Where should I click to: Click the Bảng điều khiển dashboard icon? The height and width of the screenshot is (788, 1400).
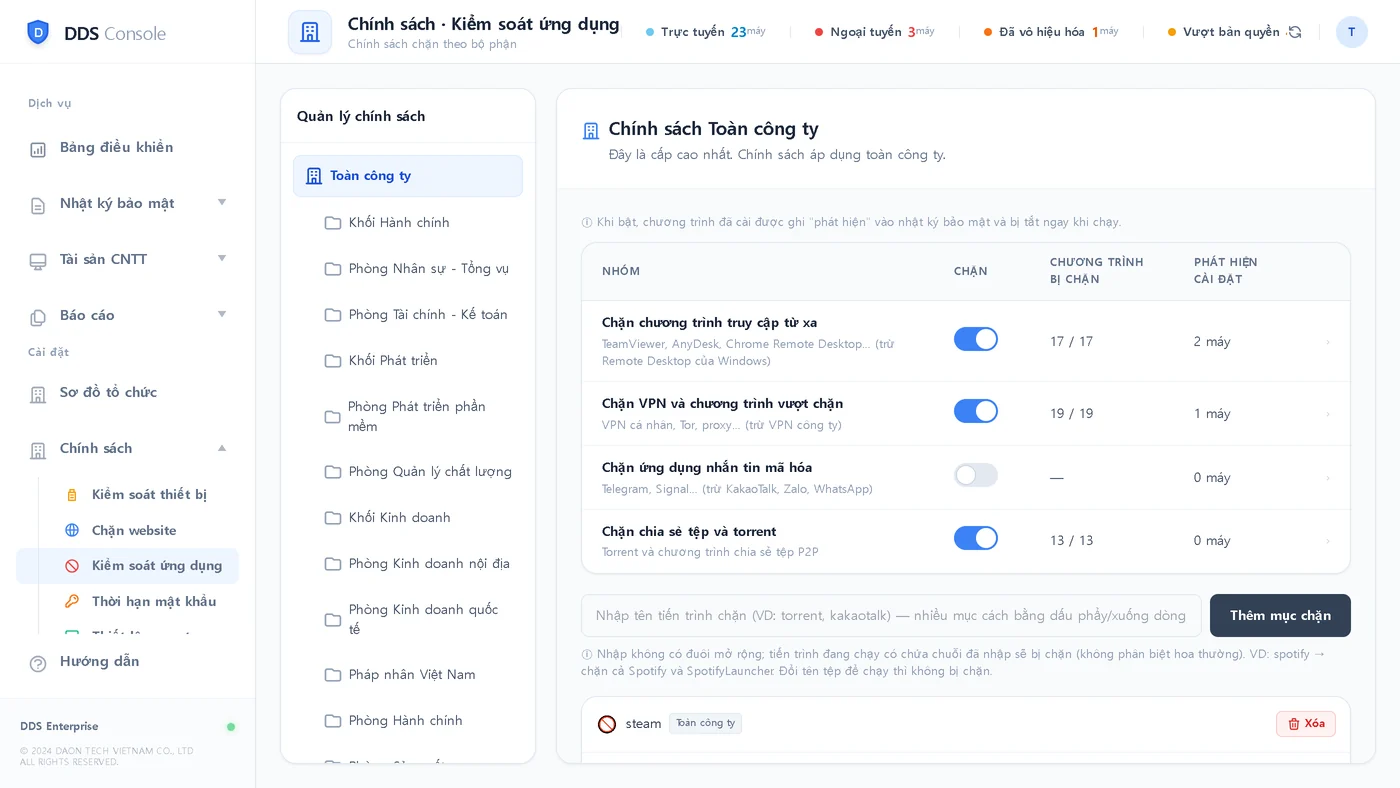tap(38, 149)
